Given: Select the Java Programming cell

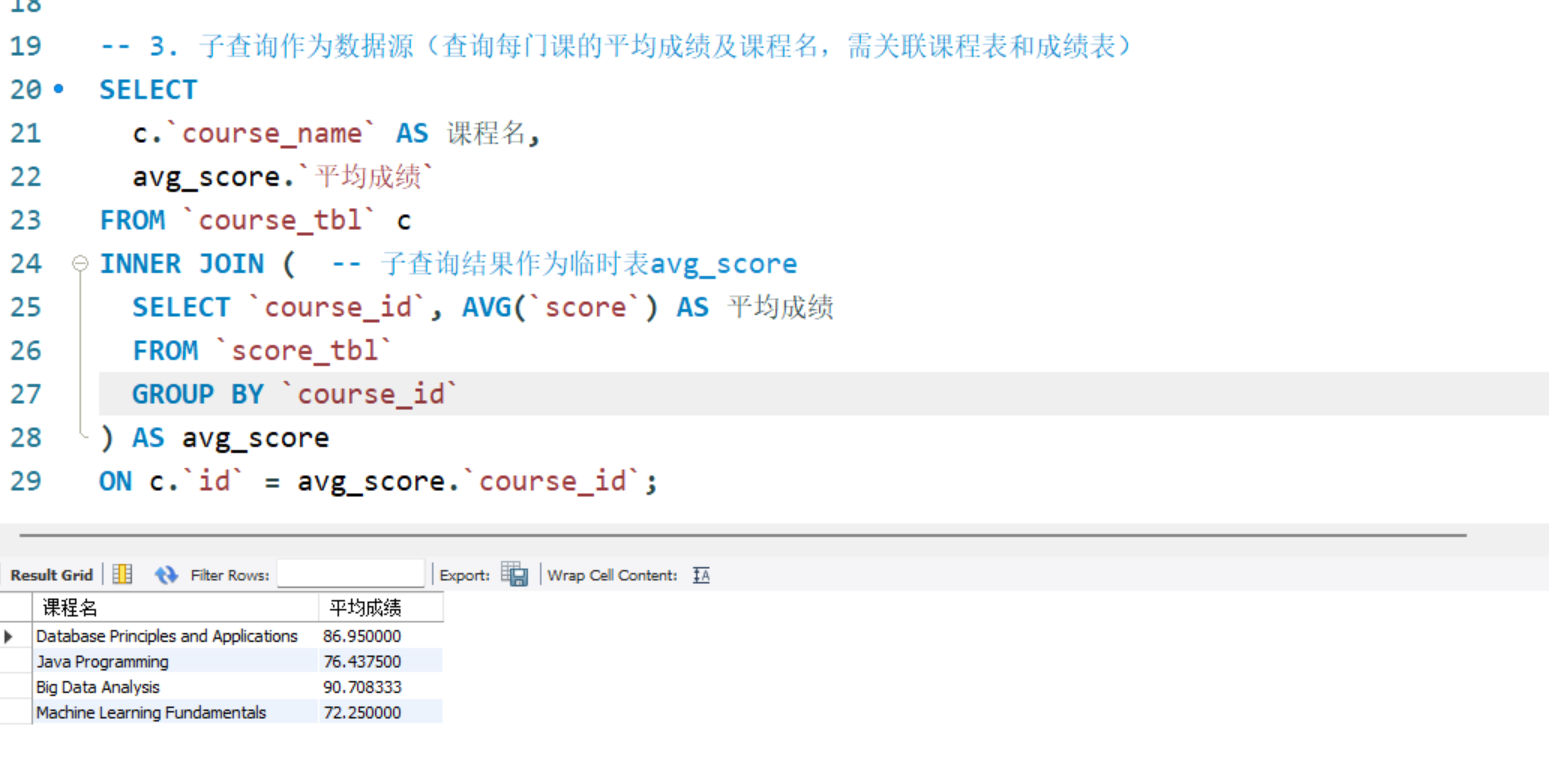Looking at the screenshot, I should pos(175,661).
